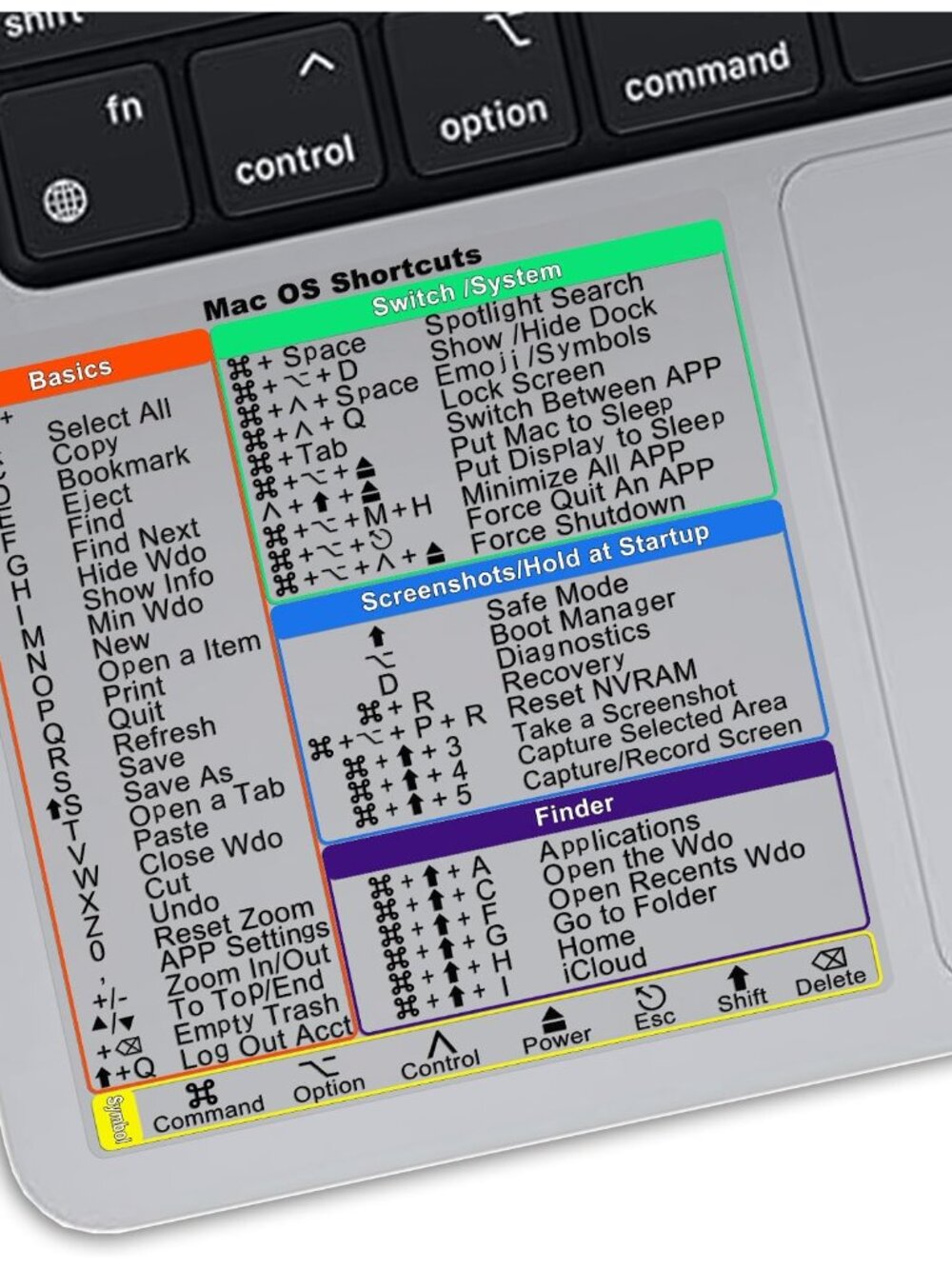Click the Empty Trash entry
This screenshot has height=1269, width=952.
[x=258, y=1019]
